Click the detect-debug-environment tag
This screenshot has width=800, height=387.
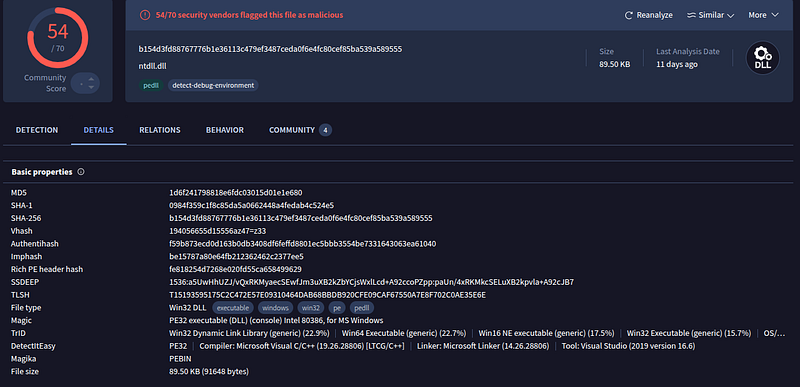[x=213, y=85]
